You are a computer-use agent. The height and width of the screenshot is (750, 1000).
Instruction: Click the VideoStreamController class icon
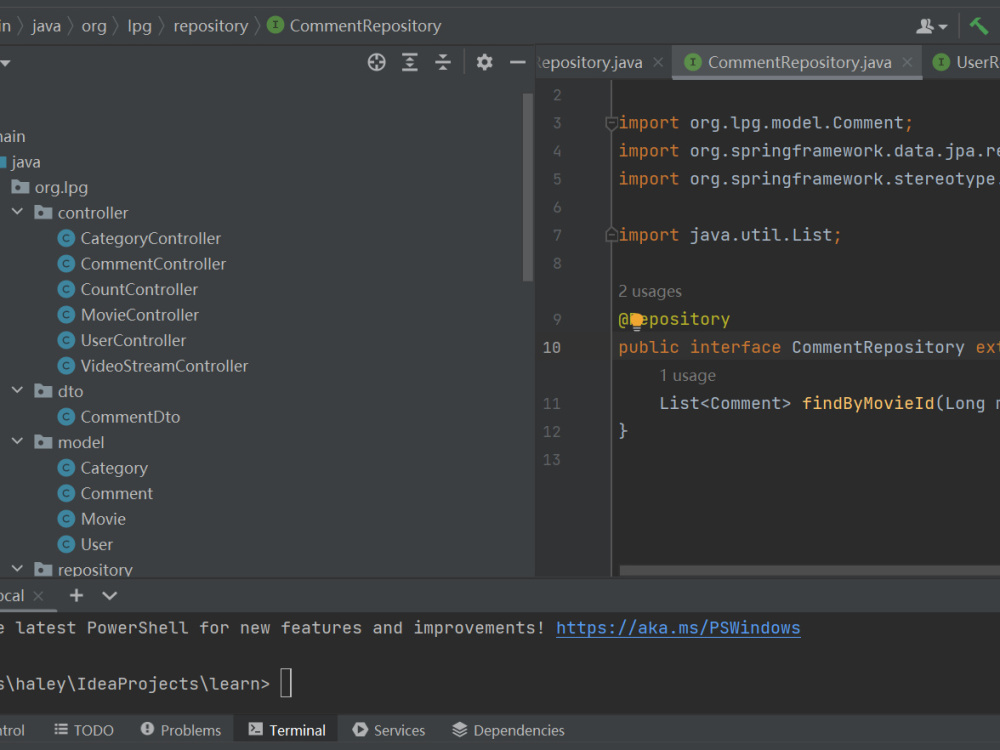[66, 366]
